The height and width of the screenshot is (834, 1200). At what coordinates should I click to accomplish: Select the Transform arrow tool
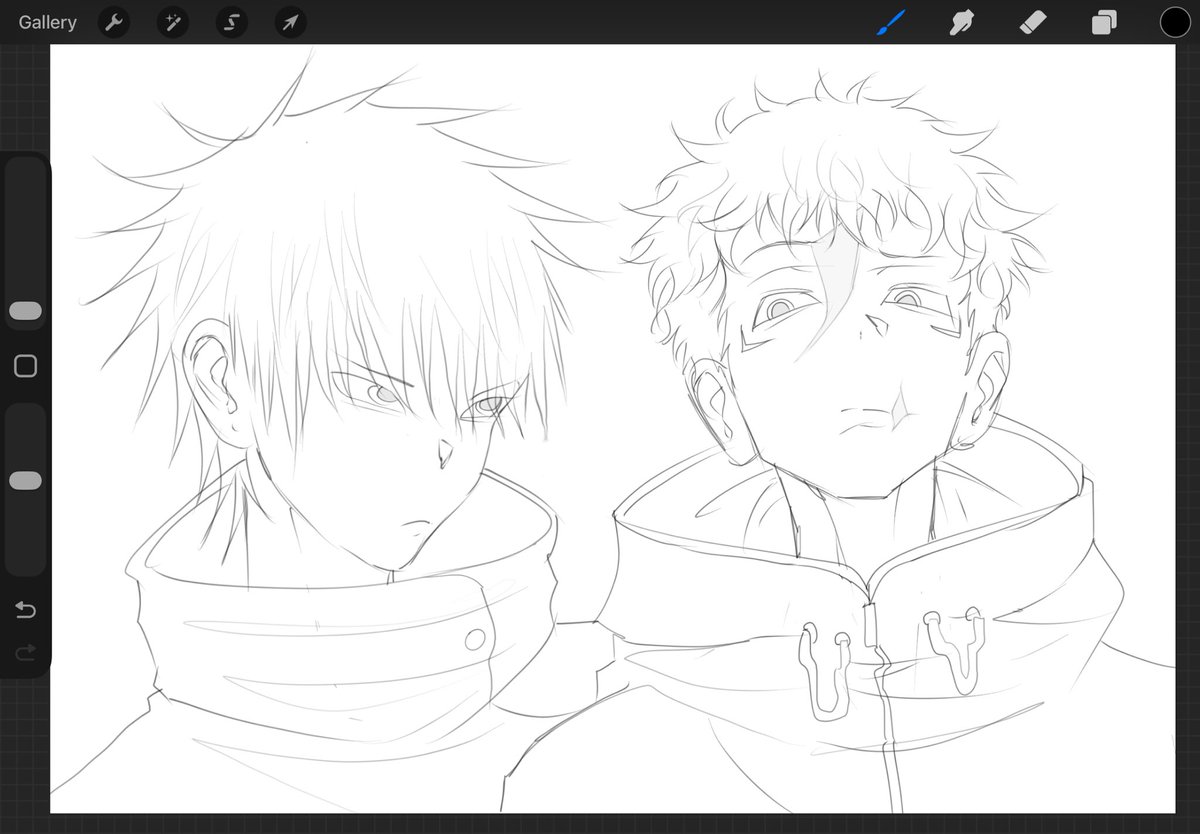click(290, 22)
